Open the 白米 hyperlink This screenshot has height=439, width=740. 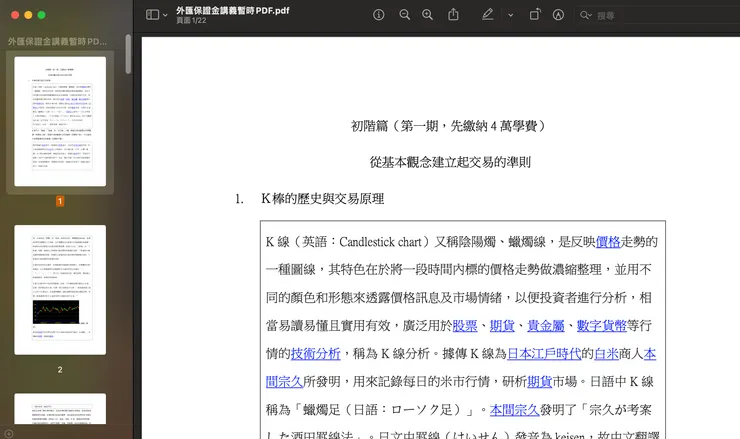point(606,354)
